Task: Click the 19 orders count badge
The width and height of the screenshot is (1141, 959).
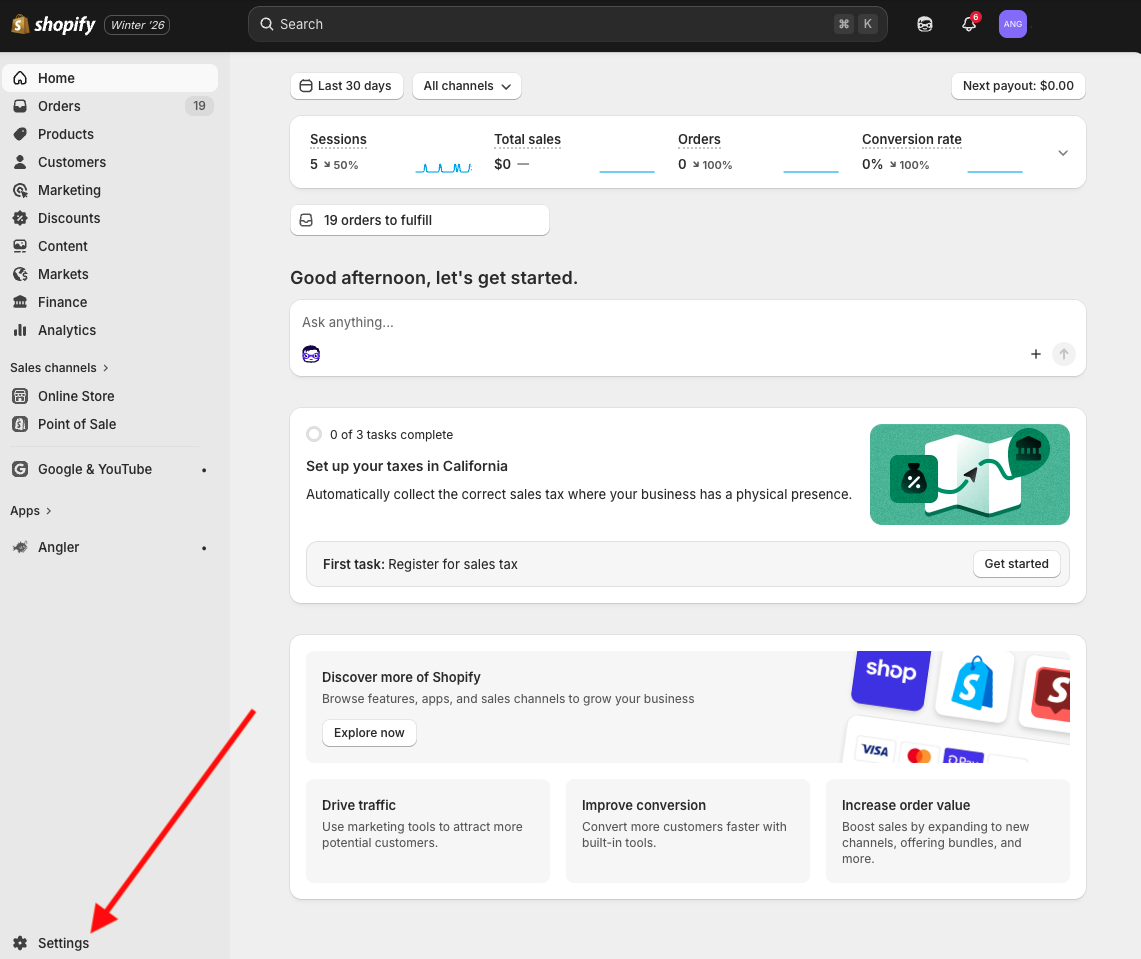Action: (199, 106)
